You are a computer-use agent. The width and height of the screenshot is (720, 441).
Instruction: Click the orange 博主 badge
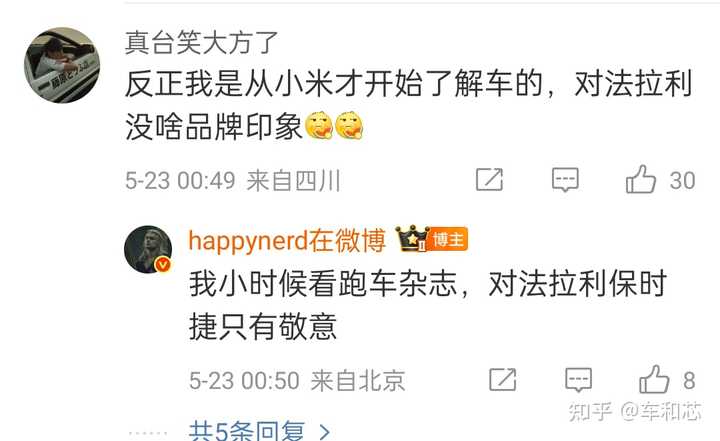click(448, 239)
